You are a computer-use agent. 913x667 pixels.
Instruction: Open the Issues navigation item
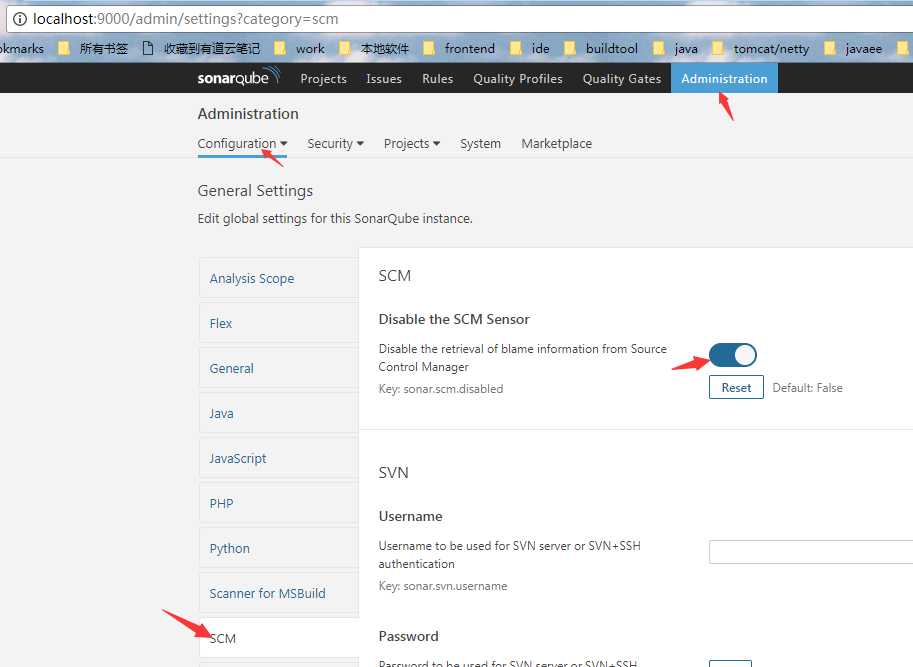(x=384, y=79)
